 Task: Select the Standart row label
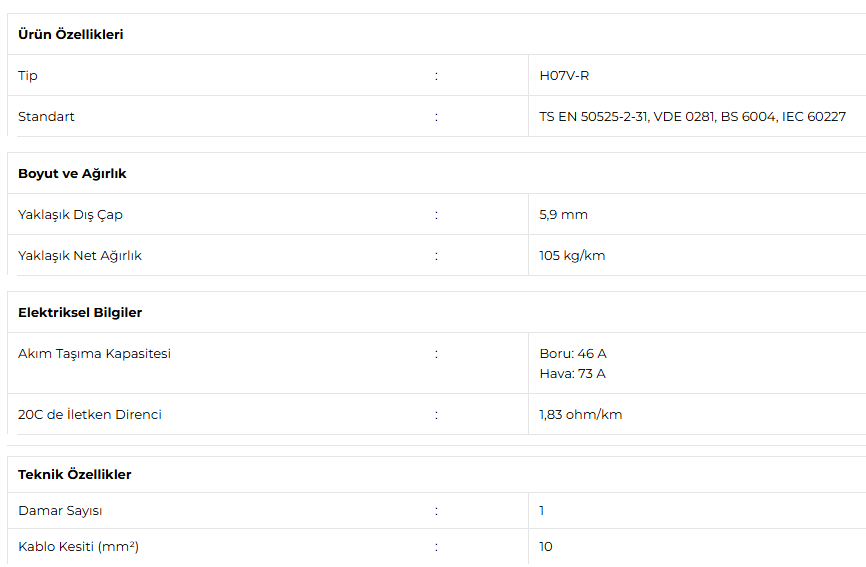coord(46,116)
